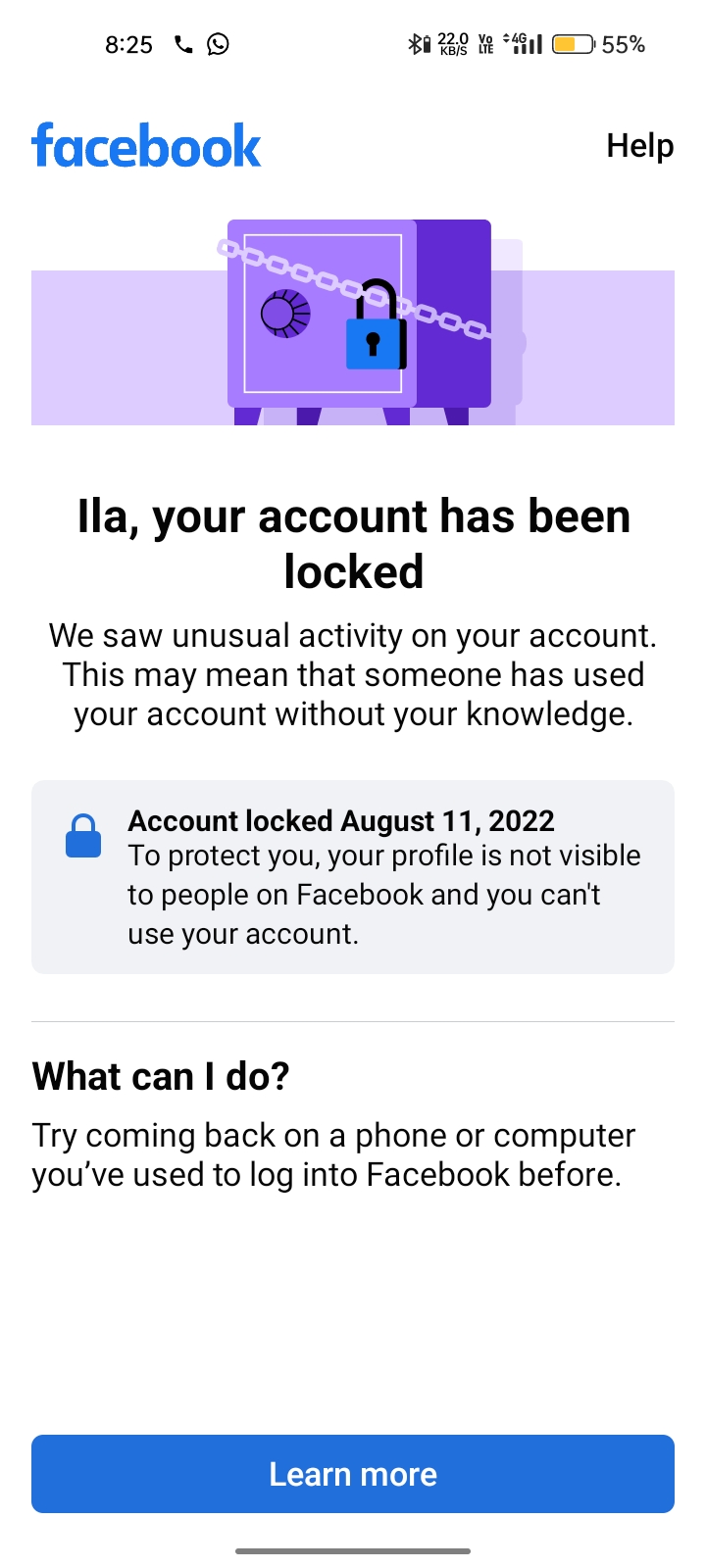Tap the WhatsApp icon in status bar
Image resolution: width=706 pixels, height=1568 pixels.
(x=218, y=43)
